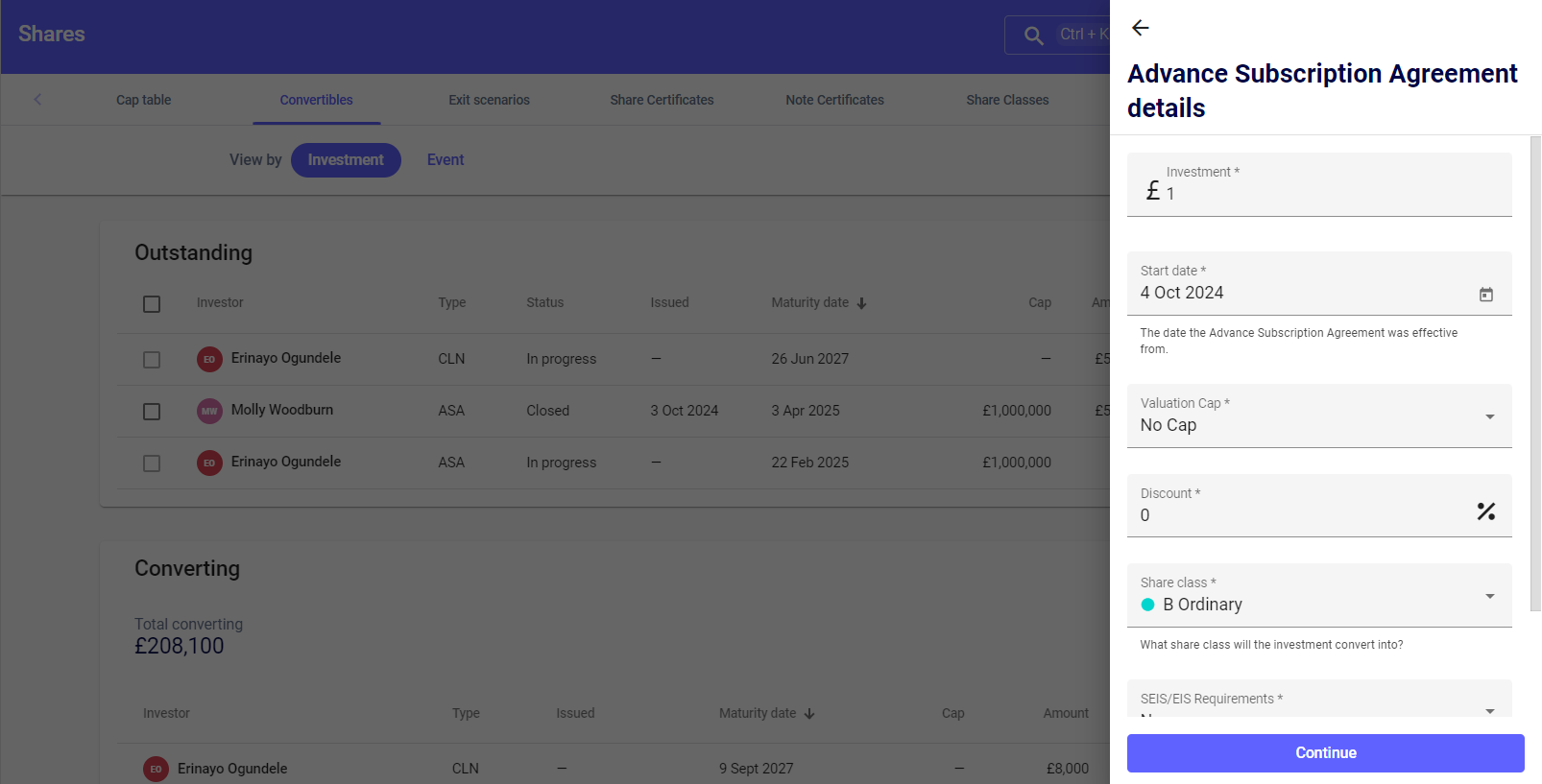Click the search magnifier icon

[1033, 36]
